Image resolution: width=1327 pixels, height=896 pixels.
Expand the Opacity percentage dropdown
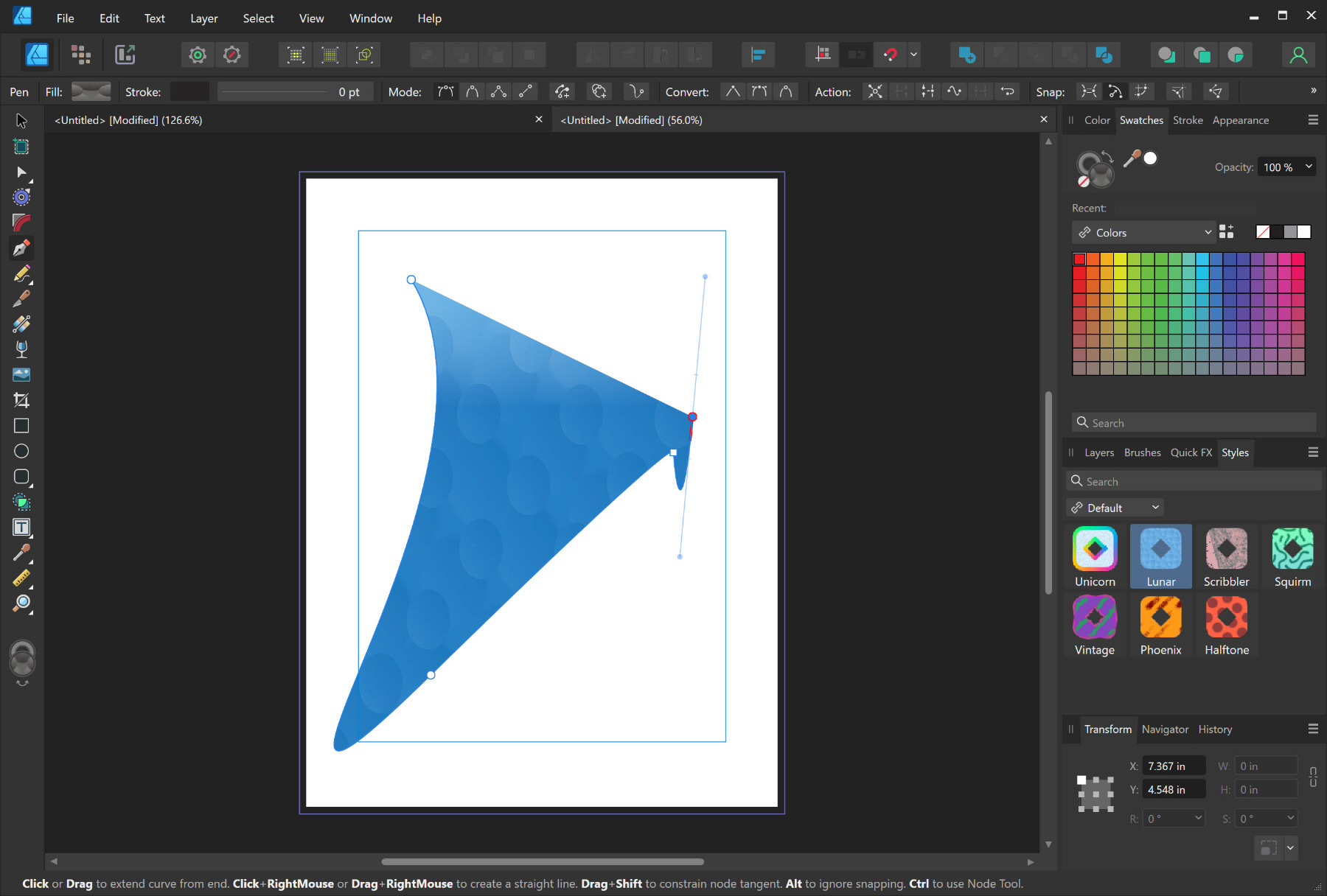pos(1309,167)
